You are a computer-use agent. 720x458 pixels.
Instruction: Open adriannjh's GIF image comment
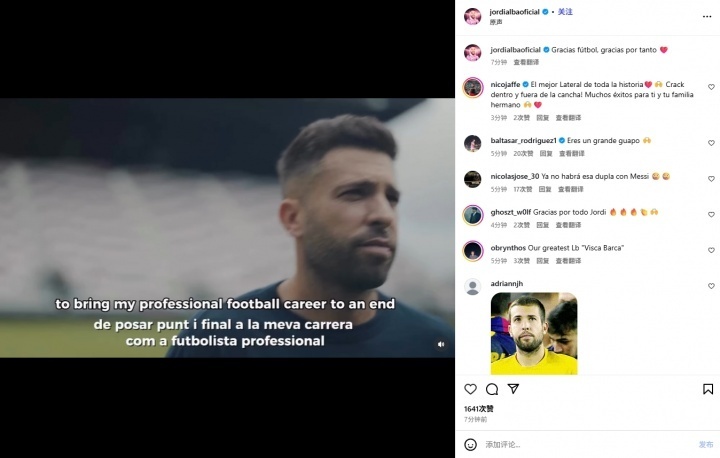point(534,334)
